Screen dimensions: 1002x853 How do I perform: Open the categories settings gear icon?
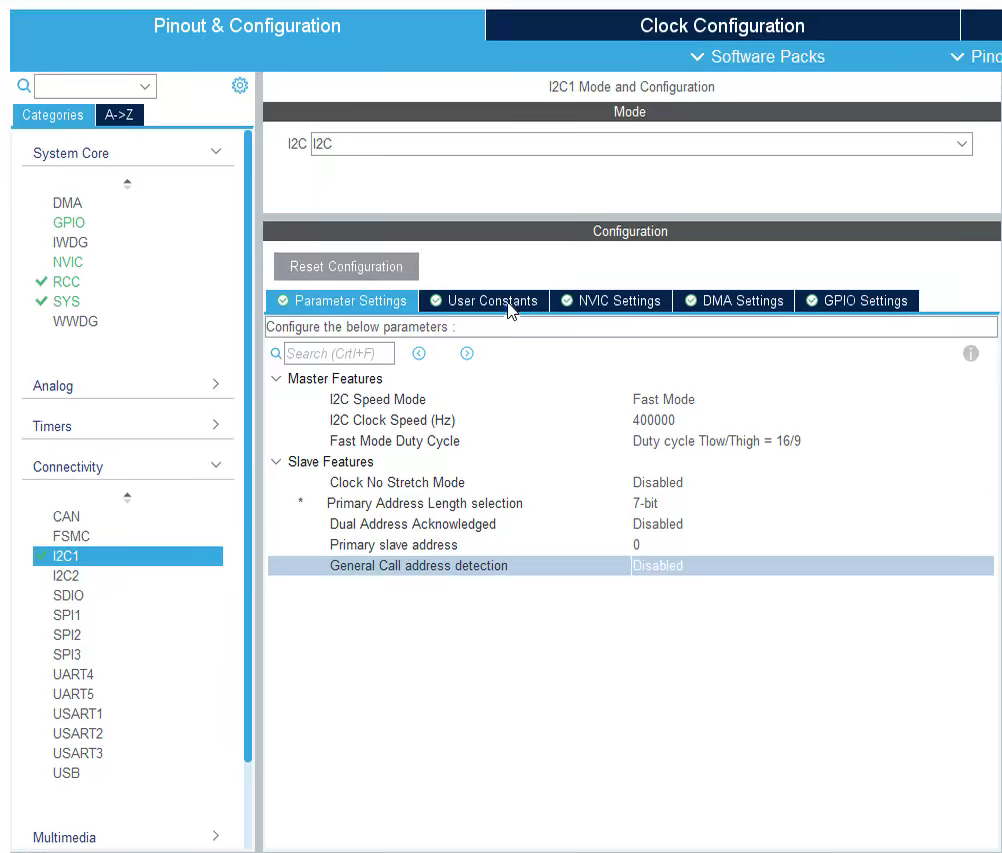[240, 85]
